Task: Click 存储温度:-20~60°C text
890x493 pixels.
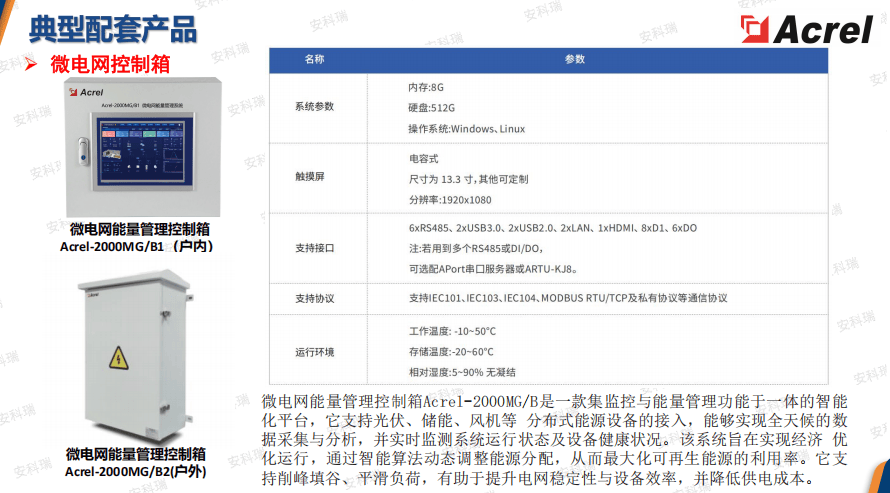Action: pos(451,352)
